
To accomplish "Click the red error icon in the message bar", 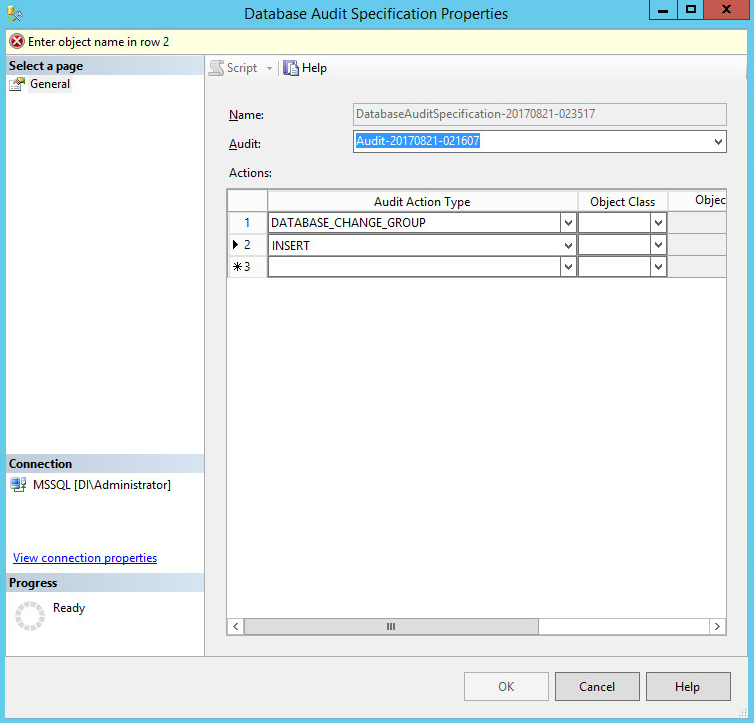I will pyautogui.click(x=17, y=42).
